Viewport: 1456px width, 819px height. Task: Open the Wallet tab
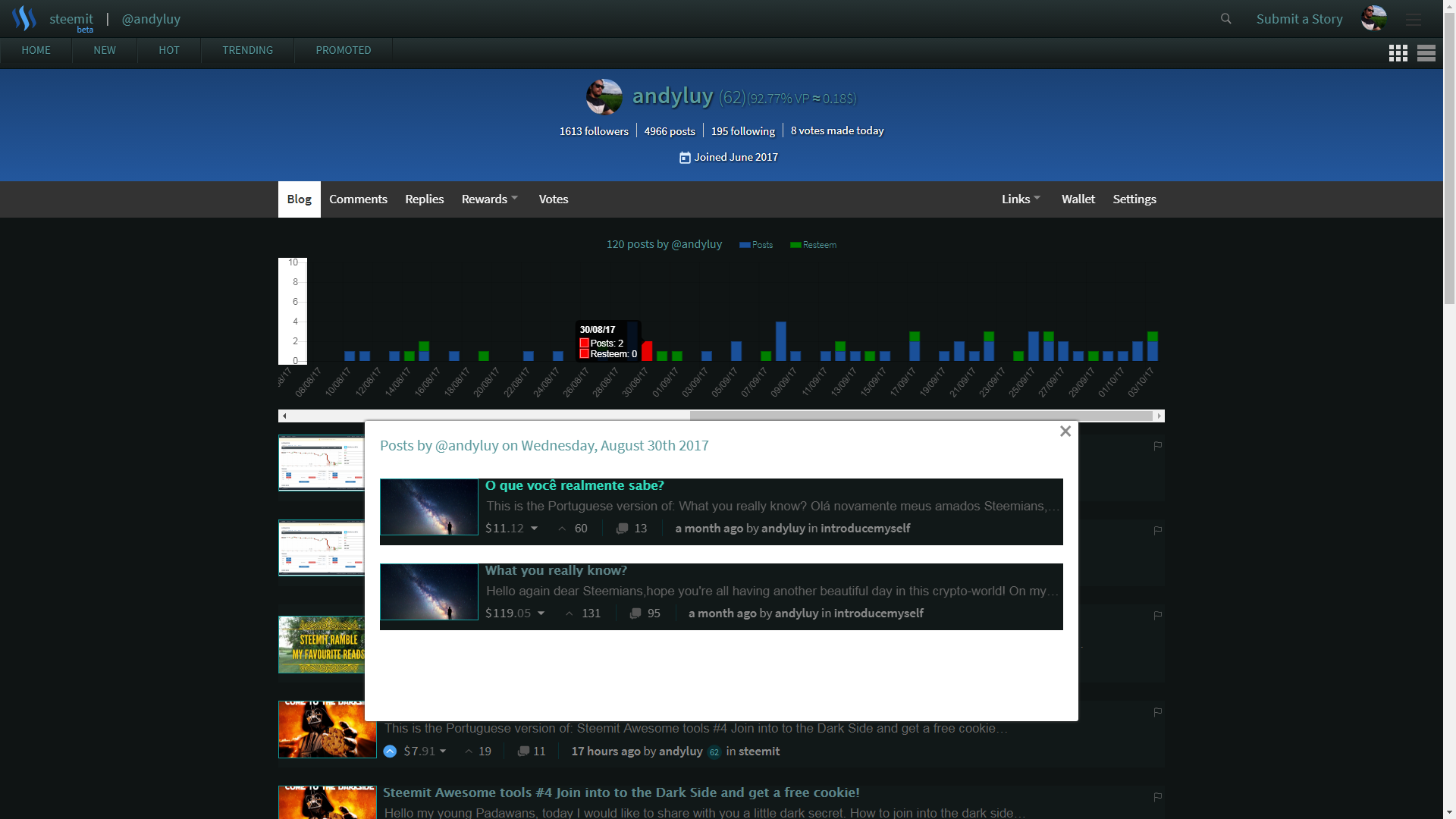pyautogui.click(x=1078, y=199)
